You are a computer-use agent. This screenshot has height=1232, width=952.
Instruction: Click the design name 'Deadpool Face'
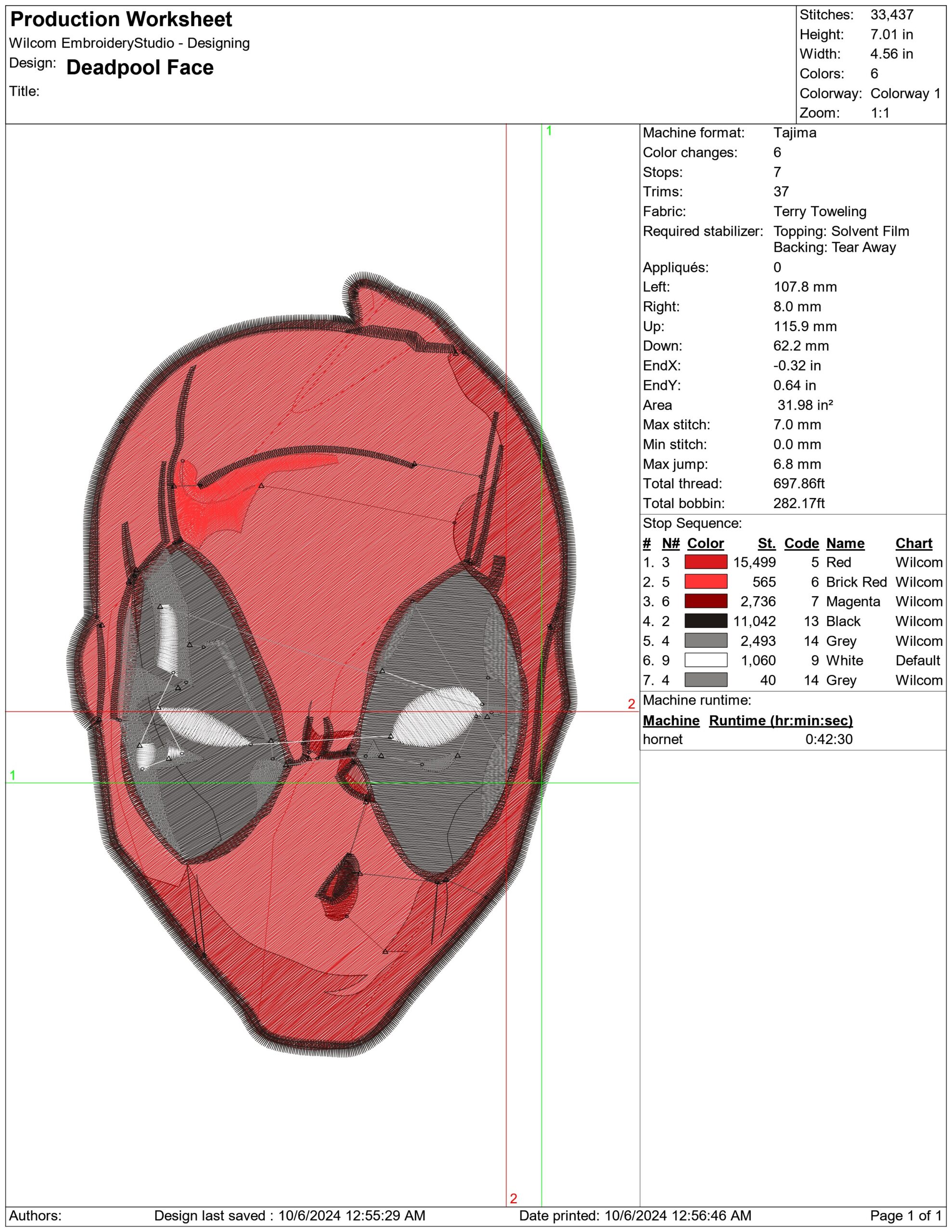(x=140, y=68)
